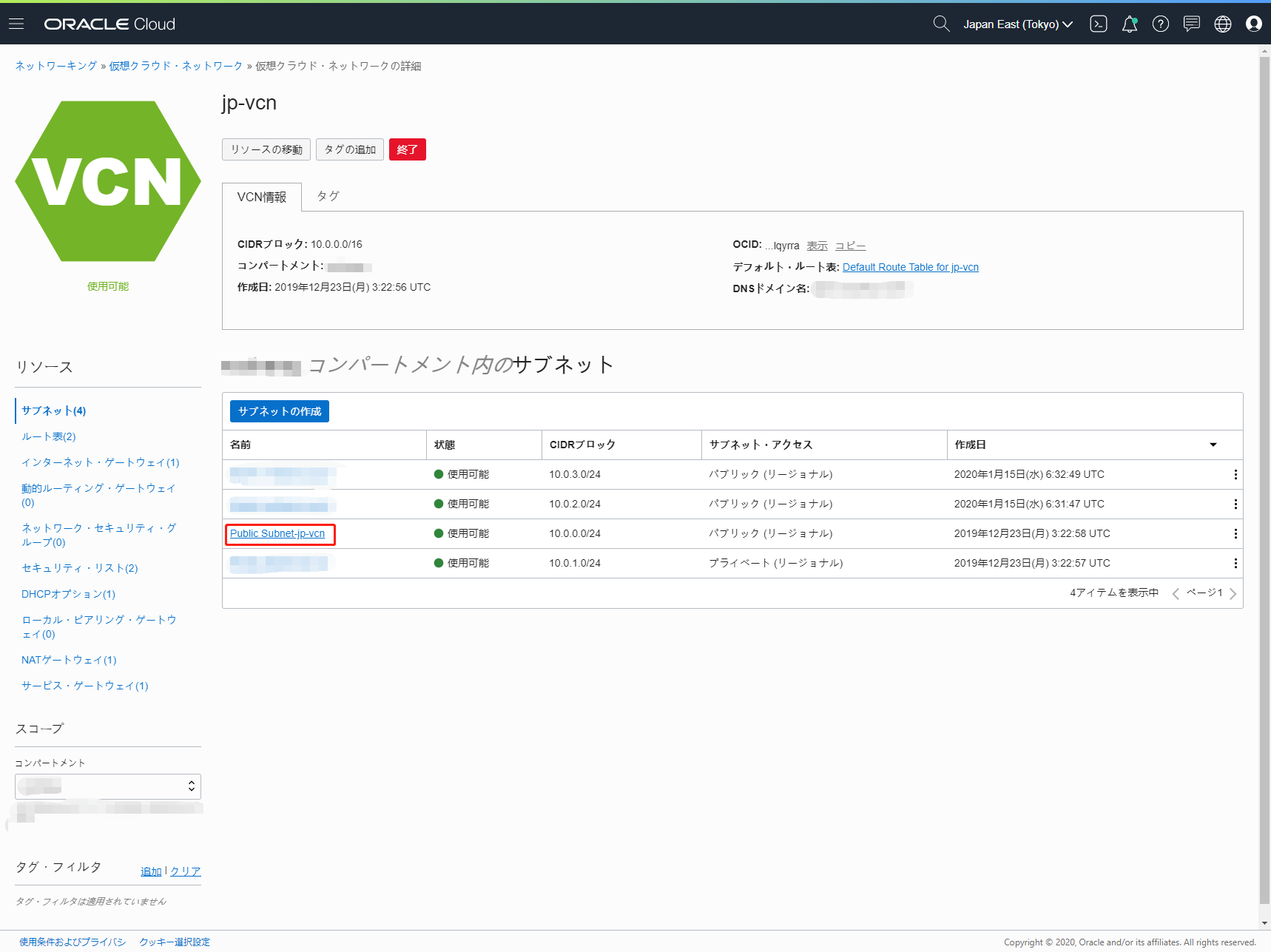Open the user profile avatar menu
Viewport: 1271px width, 952px height.
1254,24
